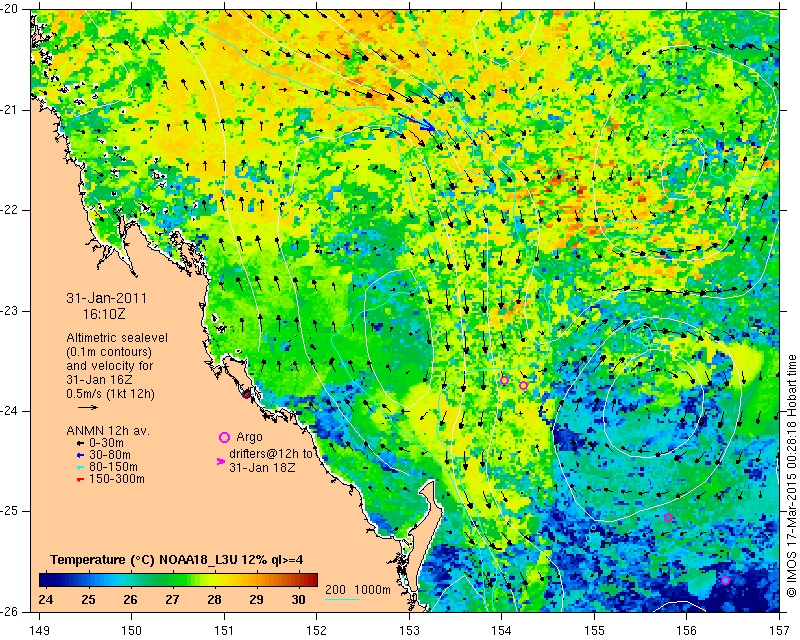Click the 'and velocity for' text

point(109,366)
